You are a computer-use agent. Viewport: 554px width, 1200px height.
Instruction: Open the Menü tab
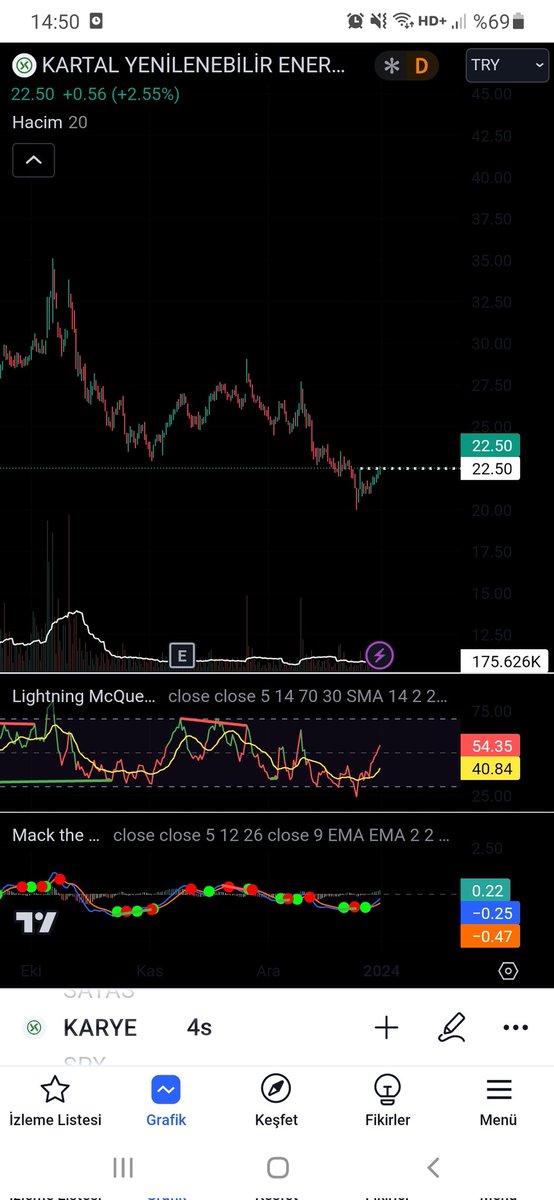click(498, 1102)
